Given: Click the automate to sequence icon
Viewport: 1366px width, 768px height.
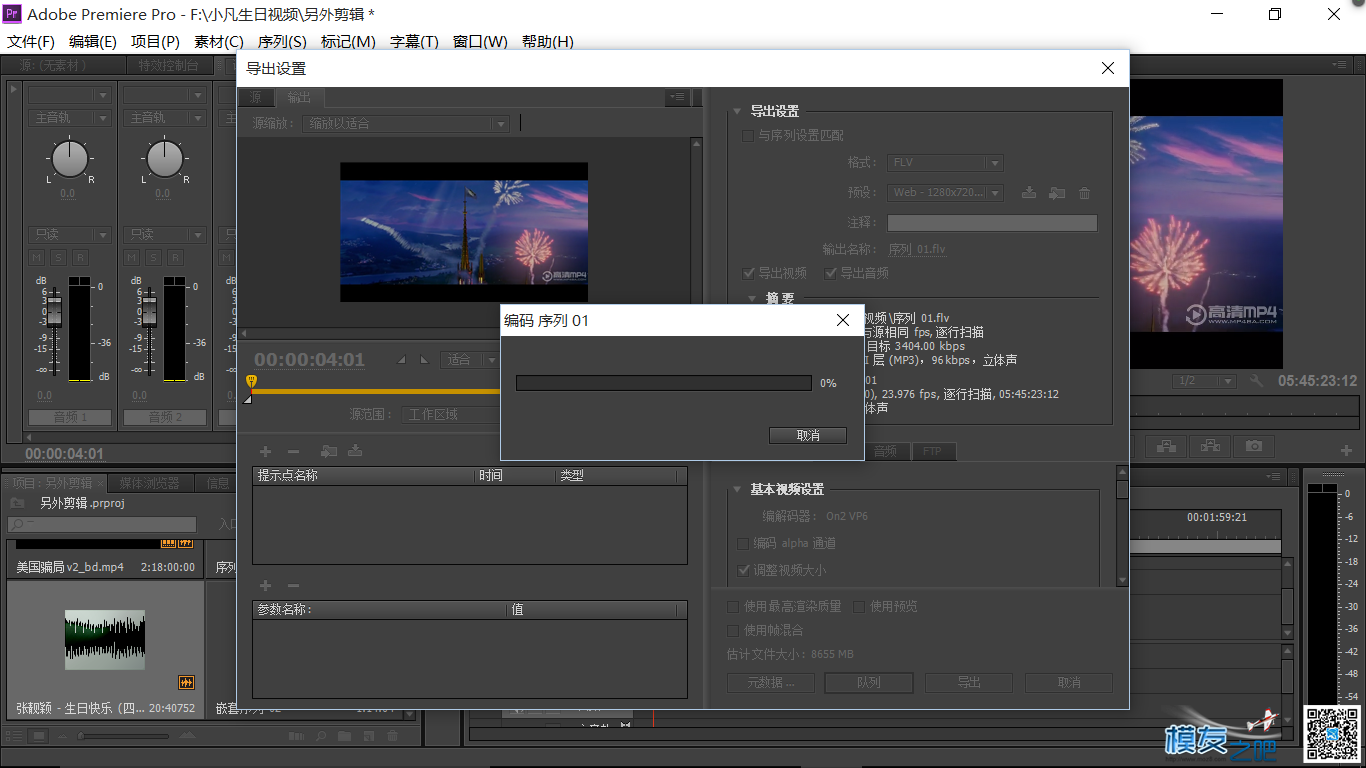Looking at the screenshot, I should coord(294,736).
